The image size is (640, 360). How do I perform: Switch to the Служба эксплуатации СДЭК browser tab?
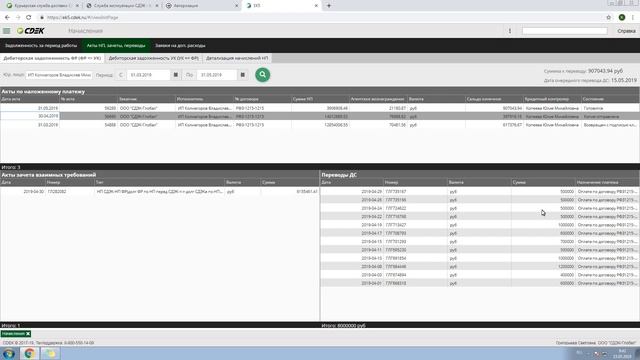point(123,6)
